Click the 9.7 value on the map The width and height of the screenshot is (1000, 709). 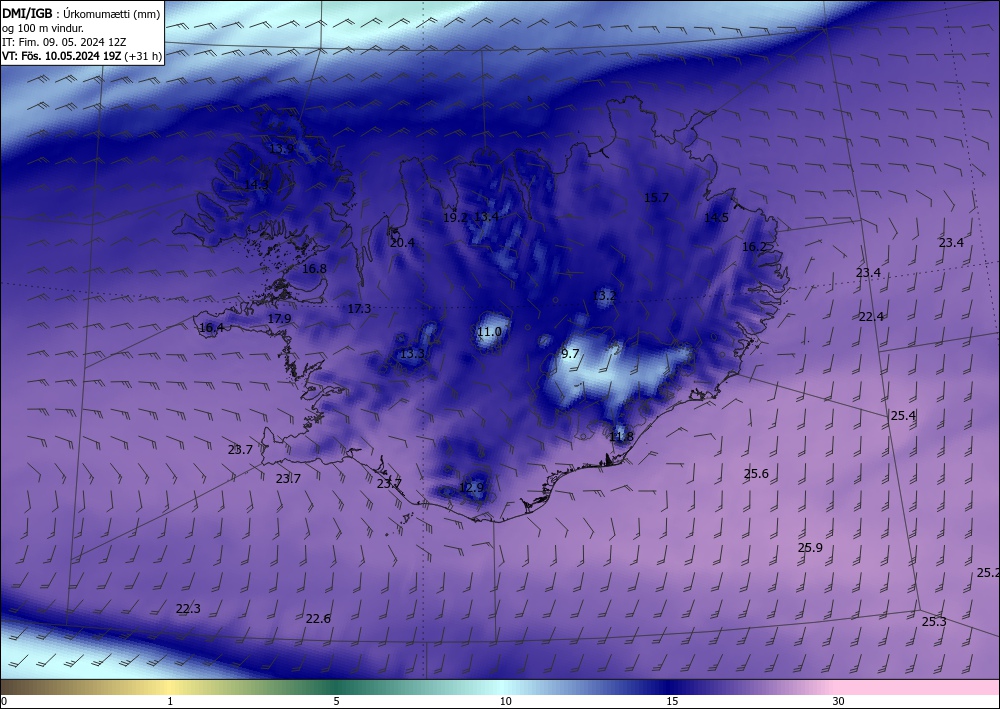coord(570,354)
